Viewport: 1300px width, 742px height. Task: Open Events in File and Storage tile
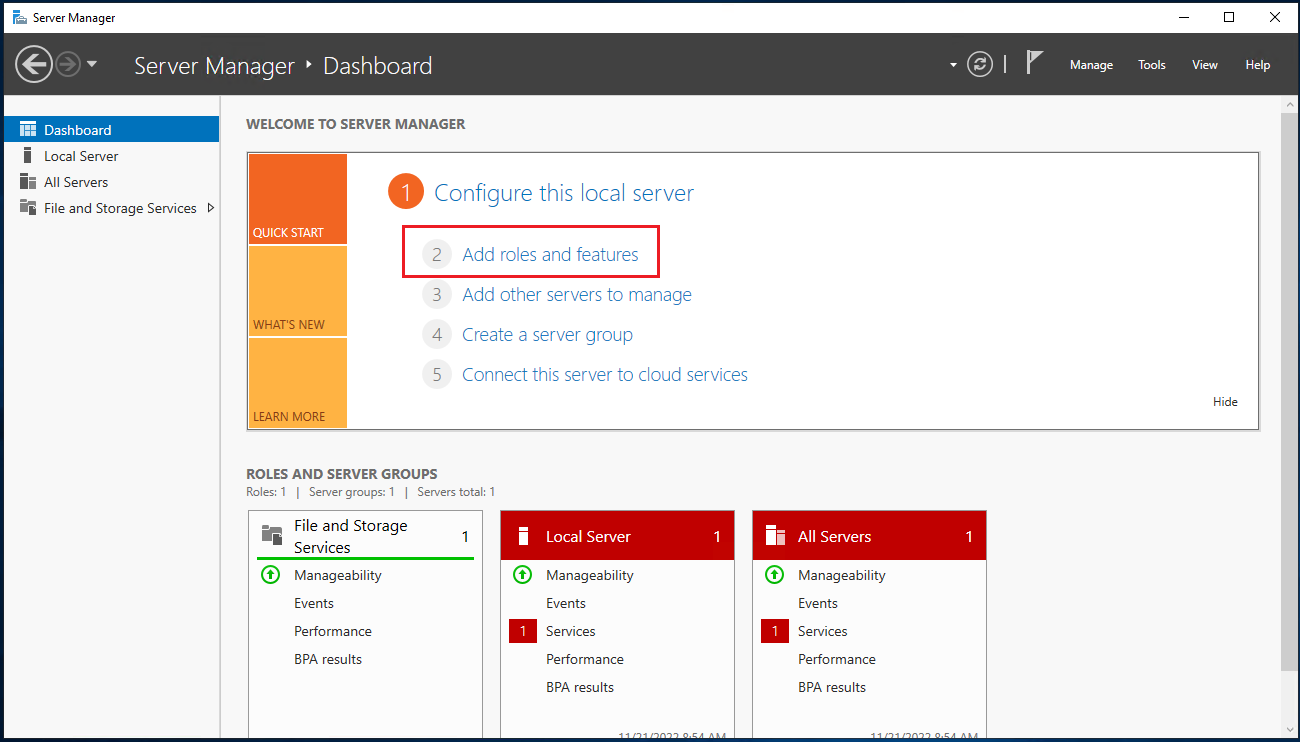(314, 603)
